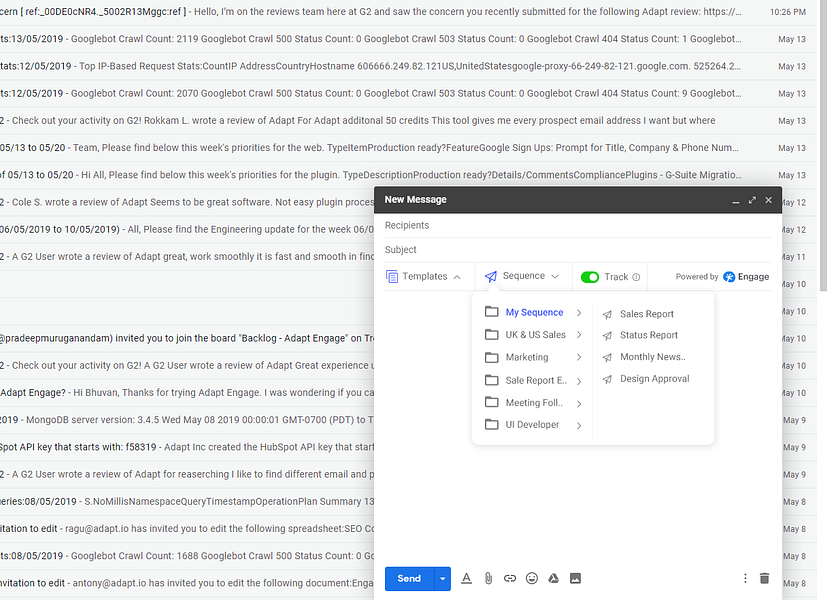The width and height of the screenshot is (827, 600).
Task: Select the My Sequence folder
Action: pos(533,312)
